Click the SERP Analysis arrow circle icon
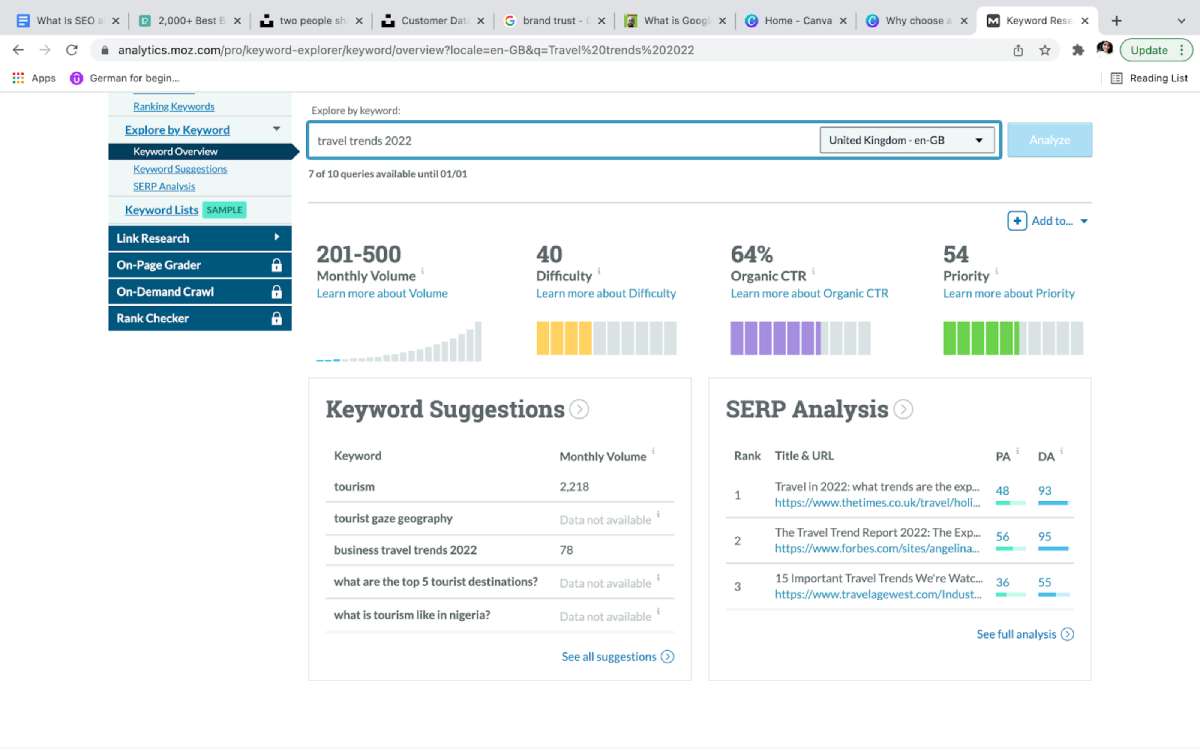The width and height of the screenshot is (1200, 750). click(x=903, y=409)
